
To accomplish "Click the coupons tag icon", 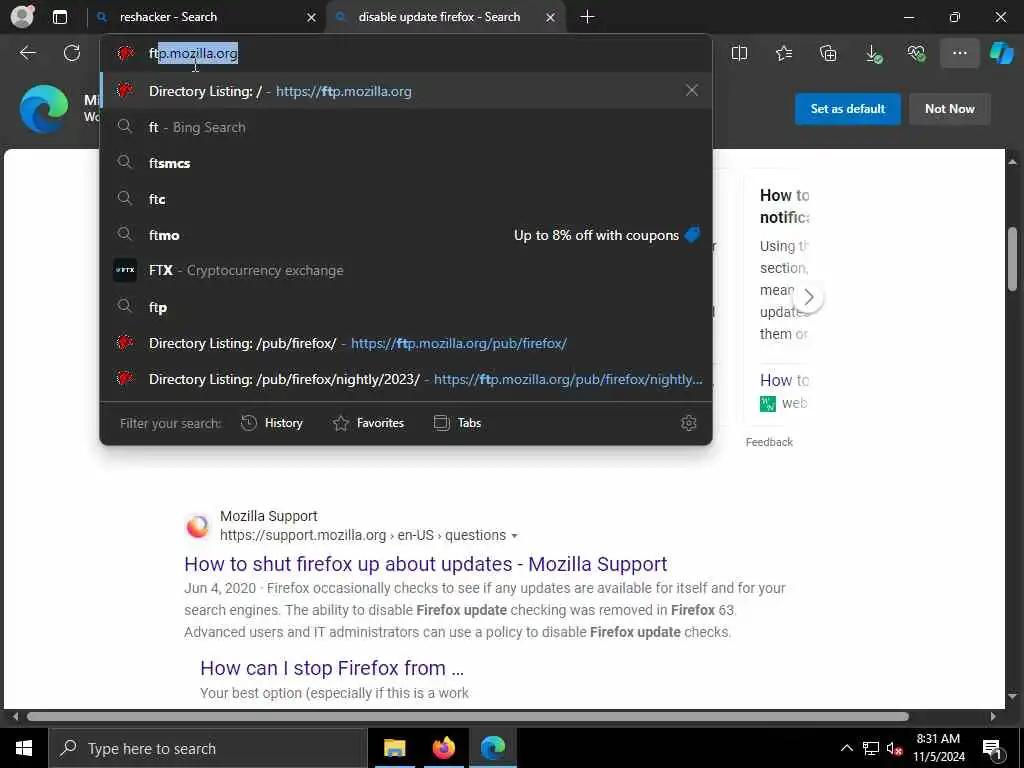I will pos(692,234).
